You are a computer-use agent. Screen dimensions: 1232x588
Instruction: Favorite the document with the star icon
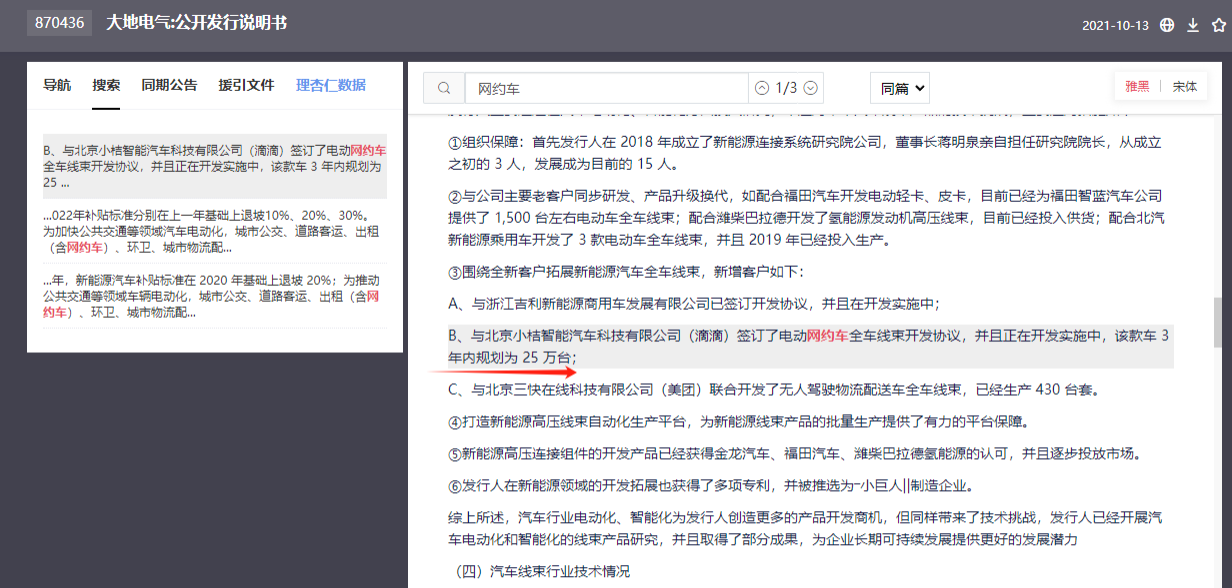(x=1218, y=26)
